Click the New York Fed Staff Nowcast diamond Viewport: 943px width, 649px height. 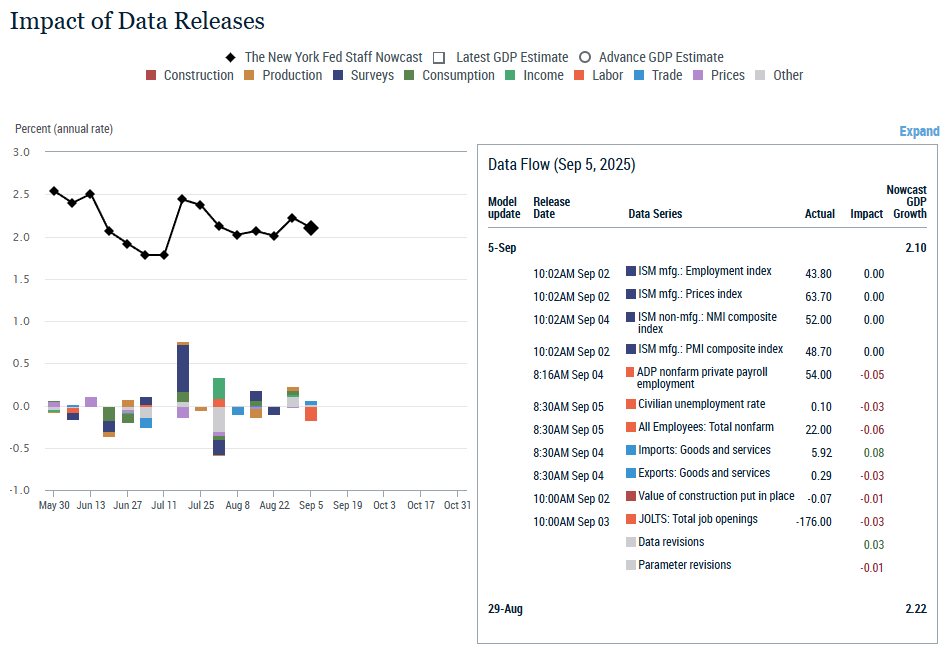pos(230,58)
